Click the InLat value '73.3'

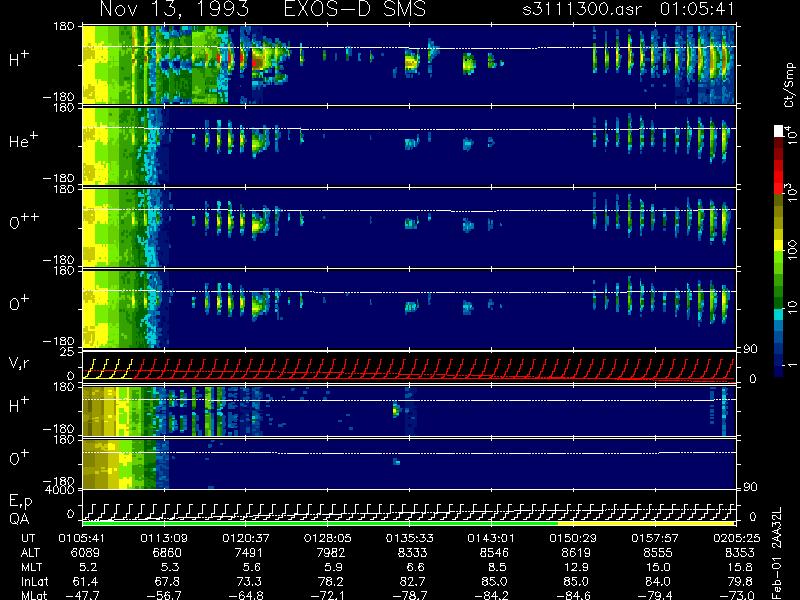coord(249,581)
